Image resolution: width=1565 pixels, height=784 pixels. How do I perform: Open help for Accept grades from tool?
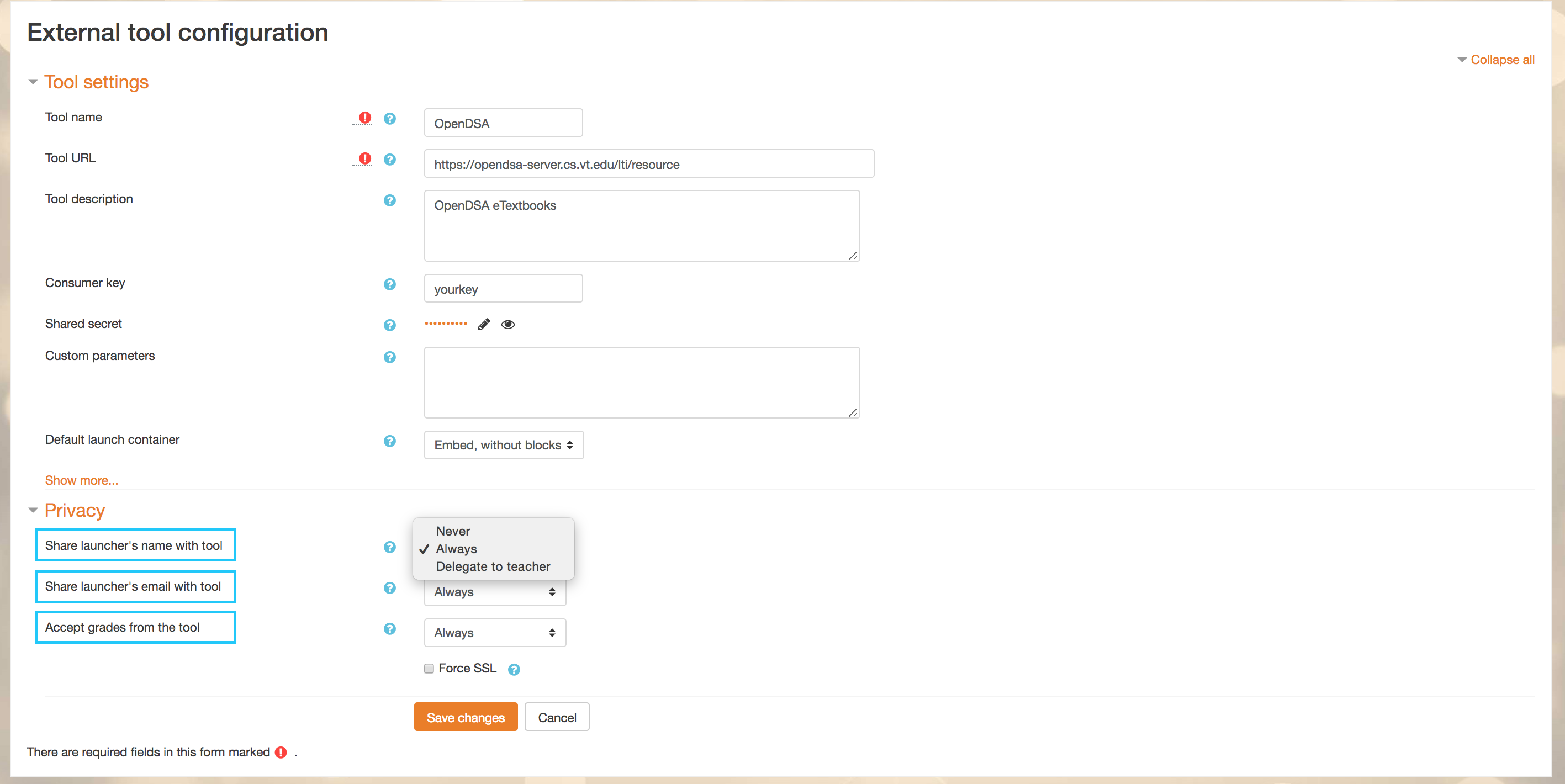[390, 628]
